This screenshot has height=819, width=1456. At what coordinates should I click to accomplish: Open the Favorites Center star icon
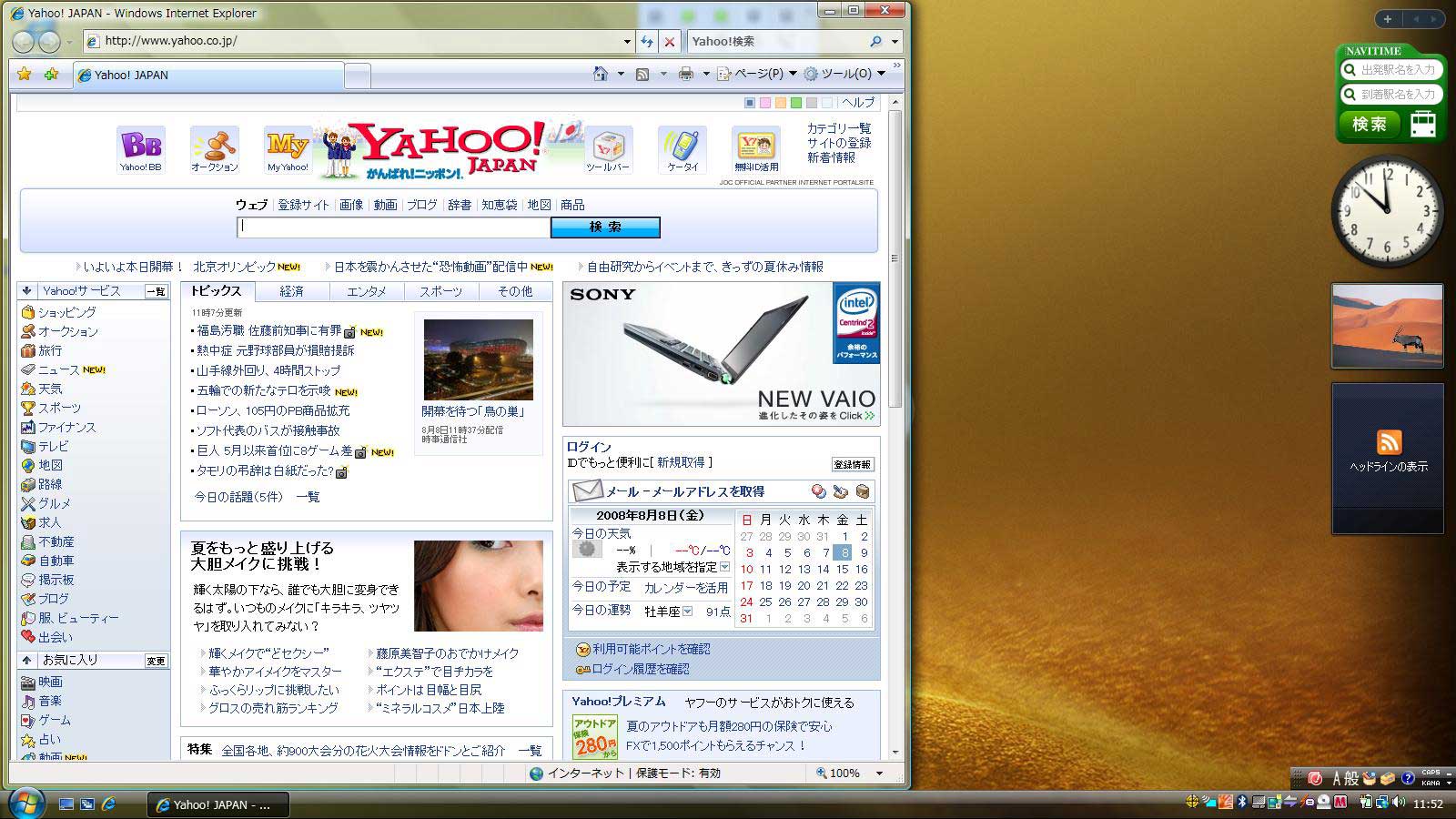[x=25, y=74]
